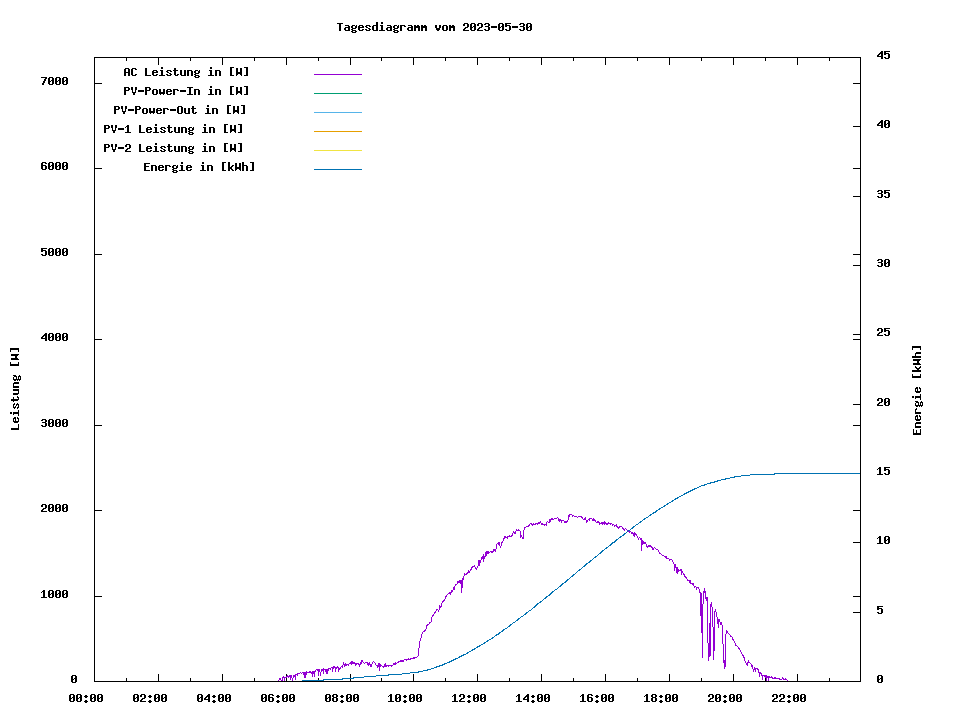Click the 5000 watt tick label
The width and height of the screenshot is (960, 720).
pos(54,253)
